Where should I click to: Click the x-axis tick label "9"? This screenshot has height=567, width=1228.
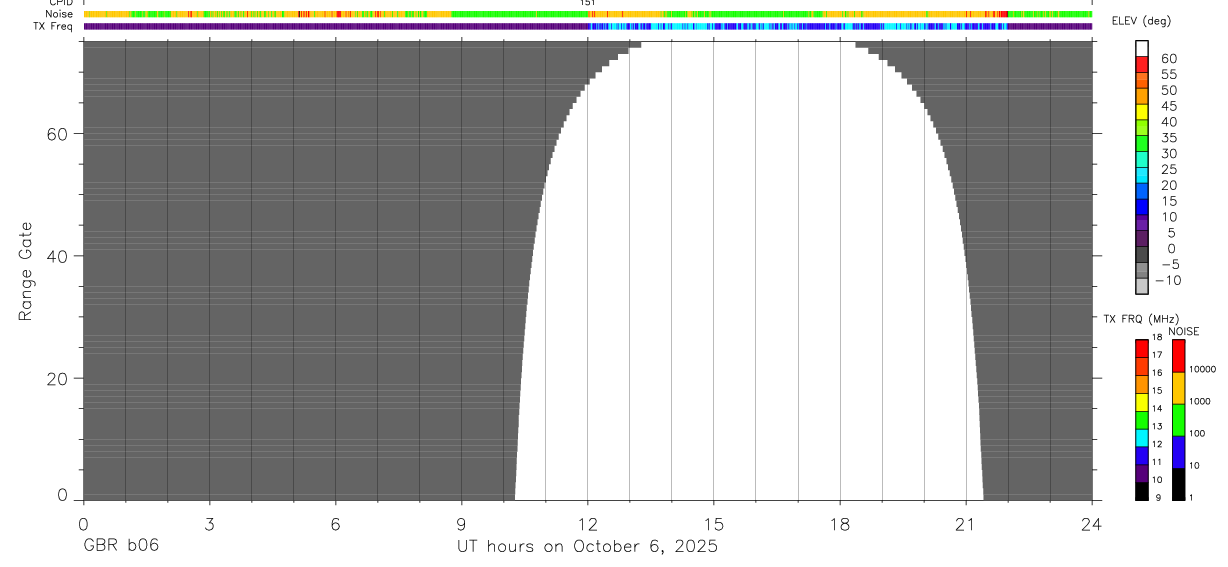coord(461,523)
